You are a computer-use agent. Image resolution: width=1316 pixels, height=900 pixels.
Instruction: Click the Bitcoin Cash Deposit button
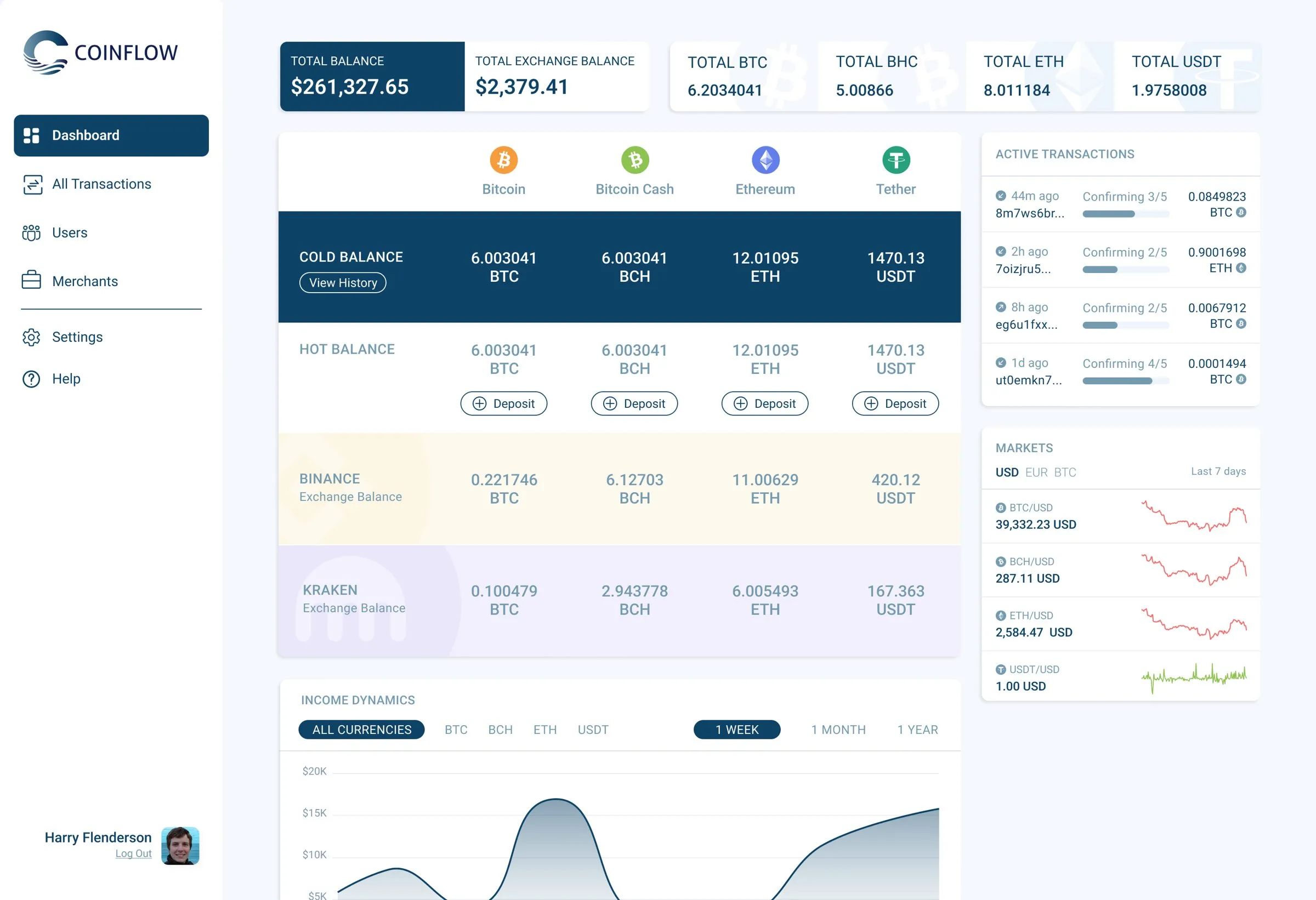pyautogui.click(x=634, y=403)
